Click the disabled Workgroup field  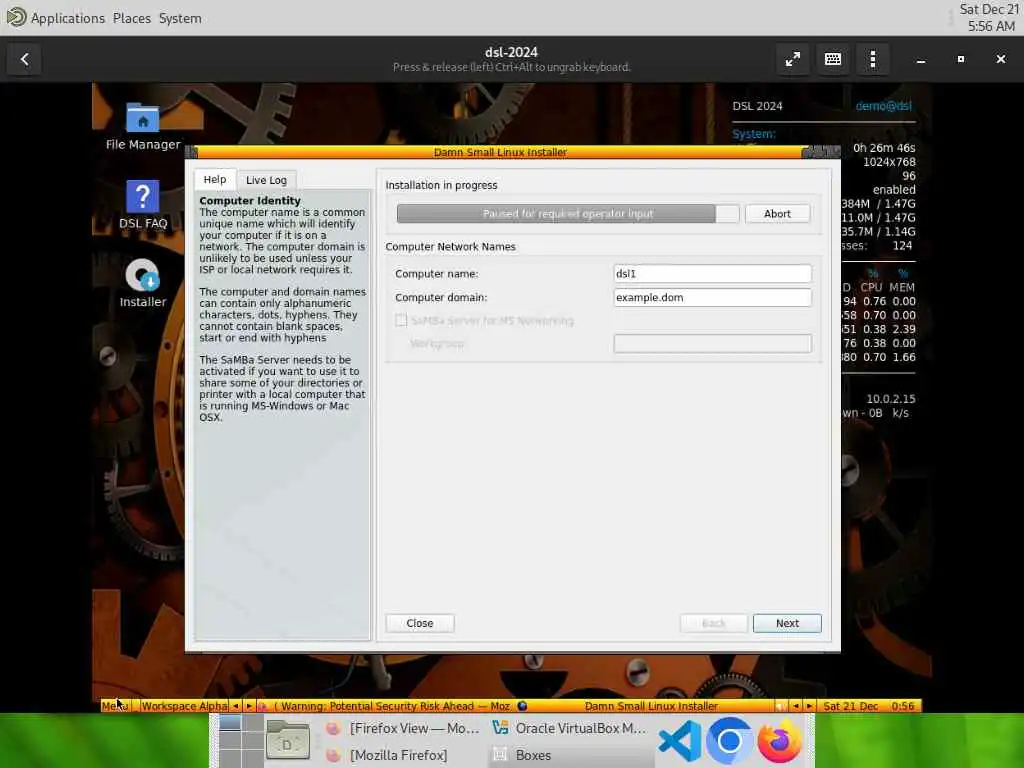pos(712,344)
